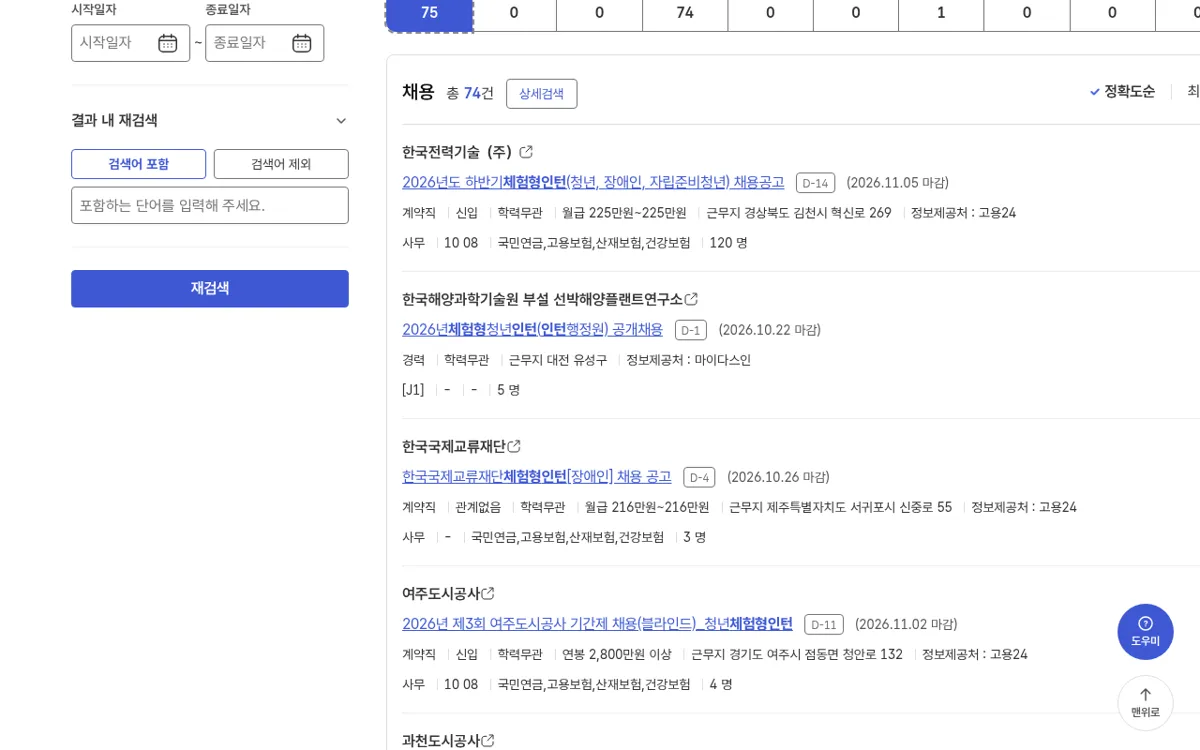Image resolution: width=1200 pixels, height=750 pixels.
Task: Click the 연봉 2,800만원 이상 salary text
Action: (x=617, y=654)
